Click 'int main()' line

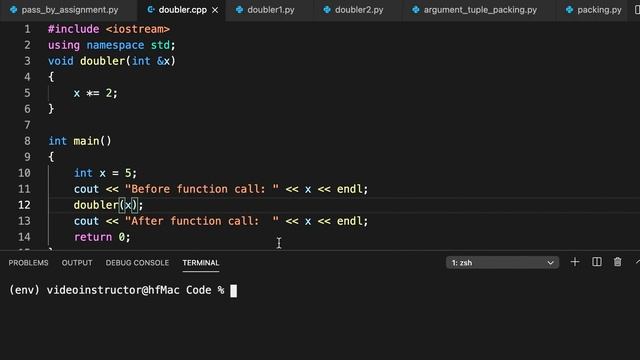80,141
